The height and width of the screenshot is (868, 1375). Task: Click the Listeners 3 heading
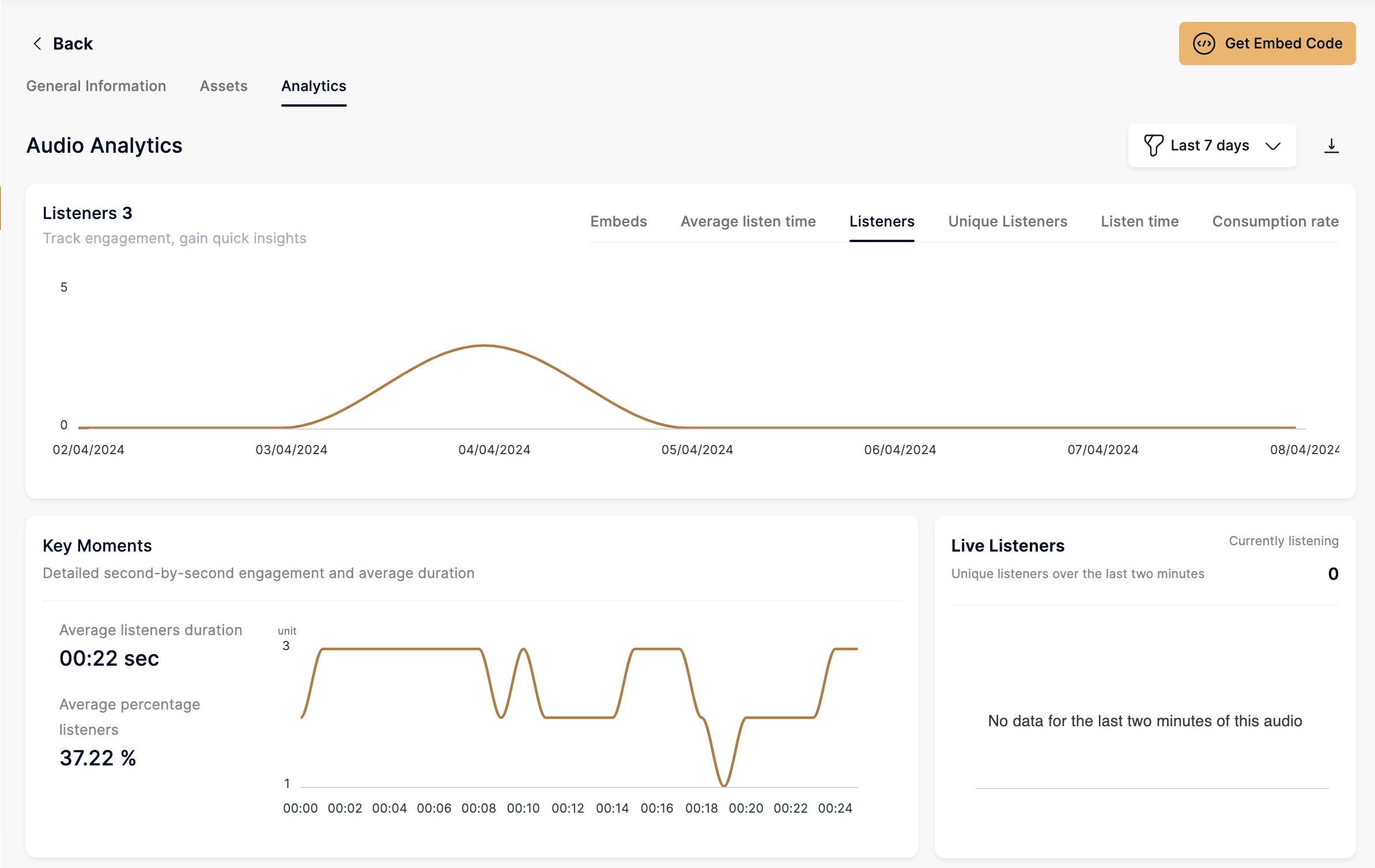[88, 213]
